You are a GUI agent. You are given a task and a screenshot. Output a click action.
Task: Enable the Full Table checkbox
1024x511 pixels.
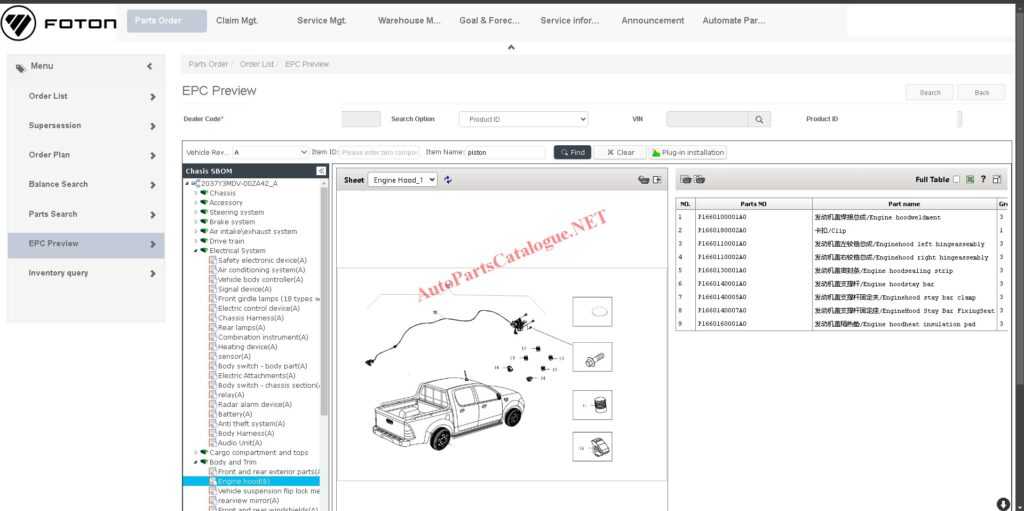click(957, 180)
